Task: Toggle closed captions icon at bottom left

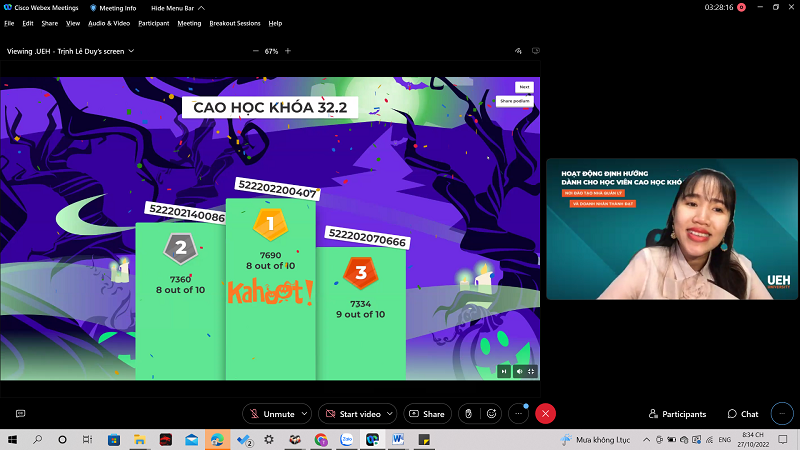Action: click(20, 414)
